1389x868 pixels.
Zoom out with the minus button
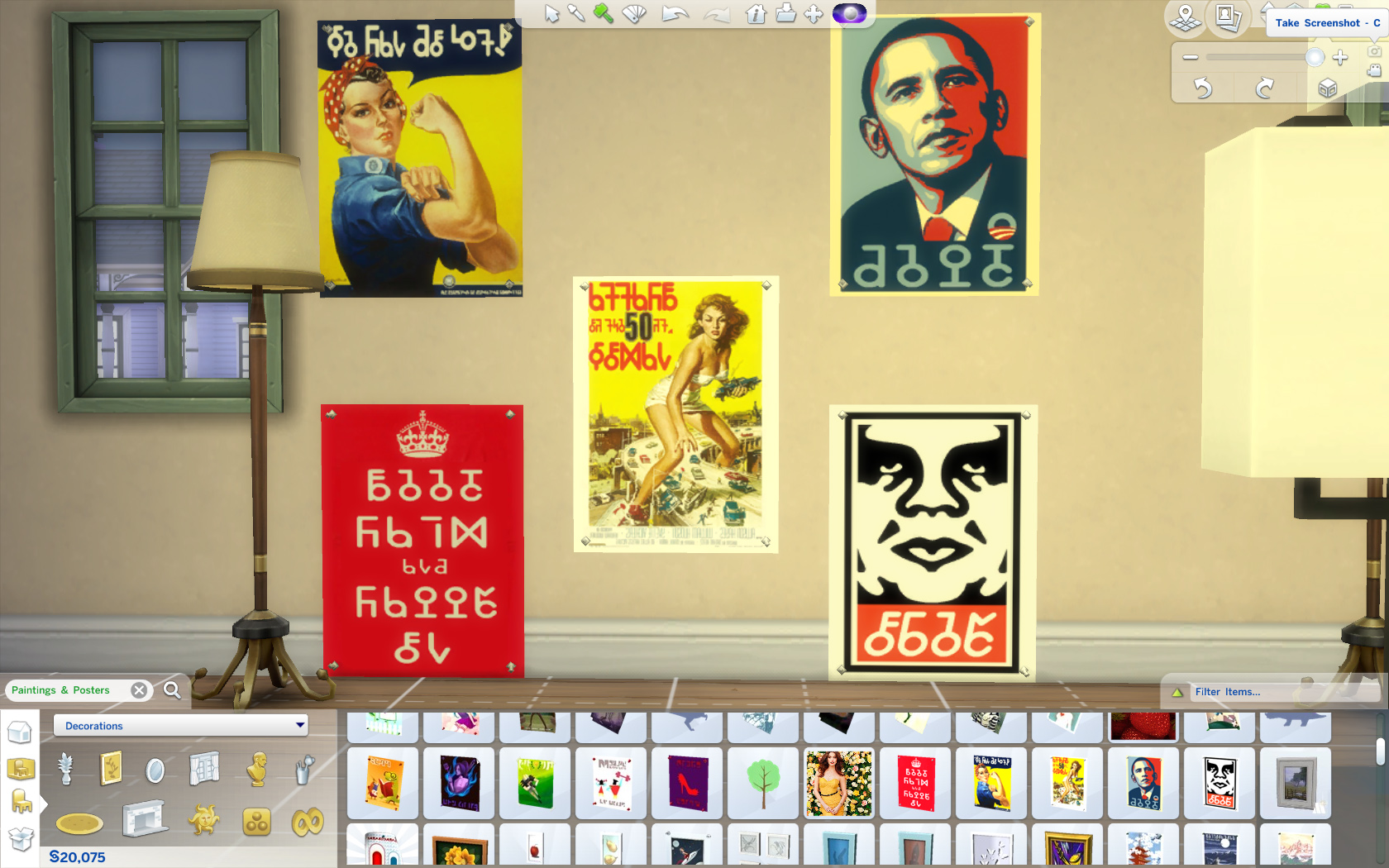pos(1191,57)
